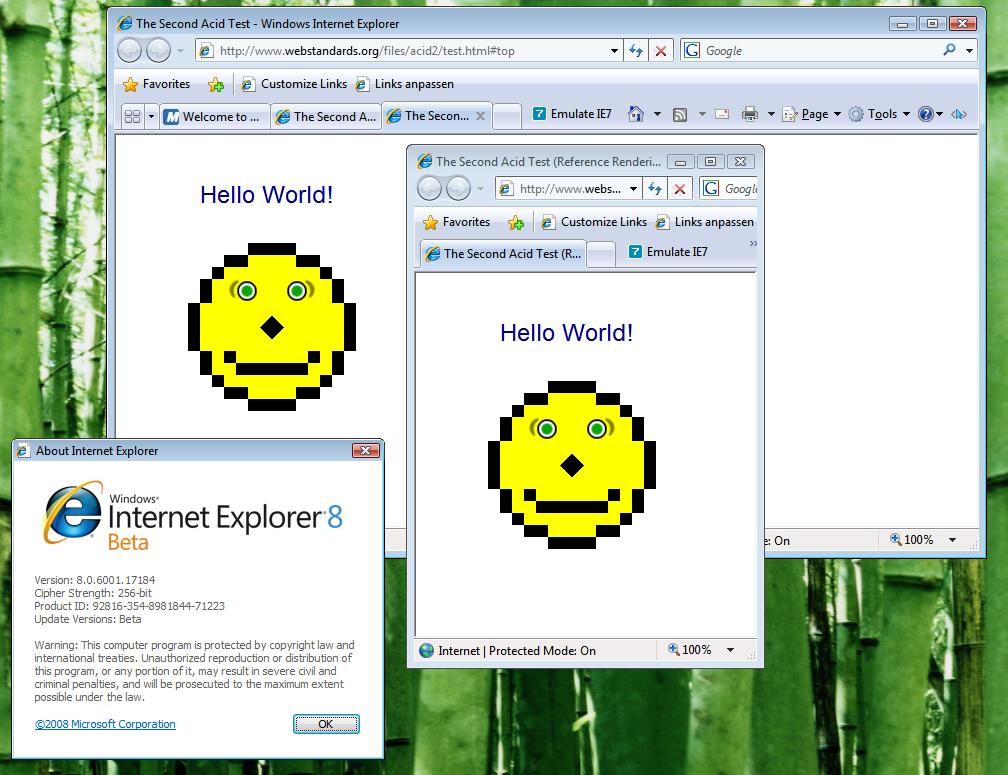Toggle Emulate IE7 in main window
1008x775 pixels.
pyautogui.click(x=572, y=114)
